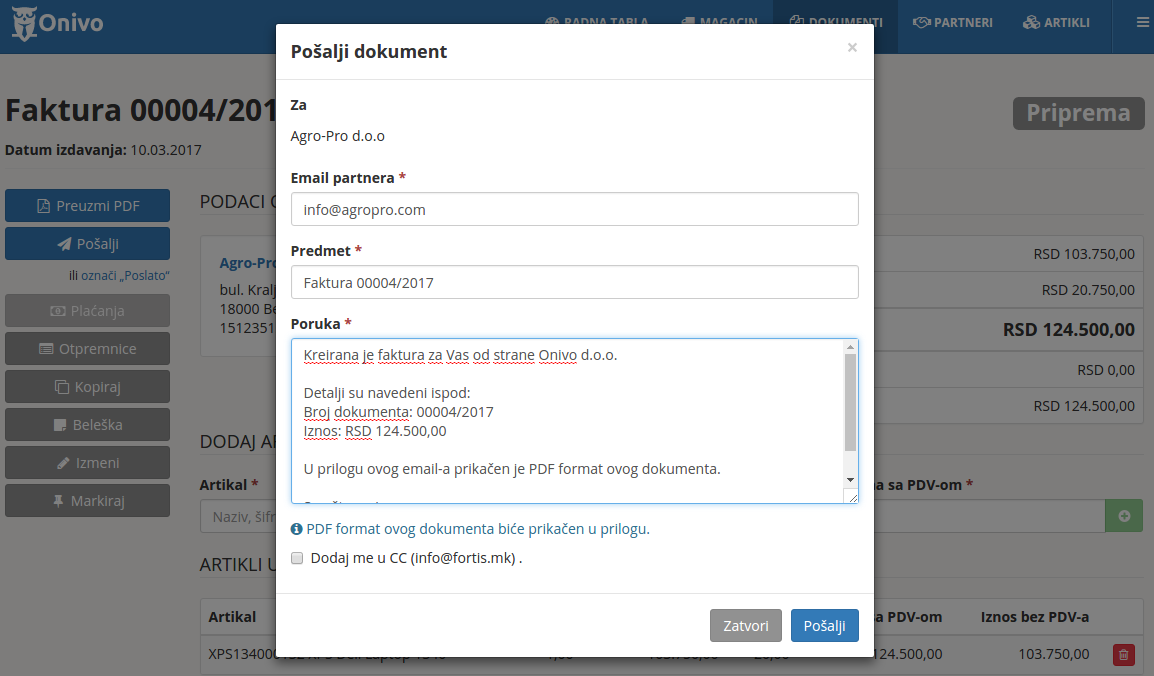Viewport: 1154px width, 676px height.
Task: Open the Artikli menu item
Action: (1056, 22)
